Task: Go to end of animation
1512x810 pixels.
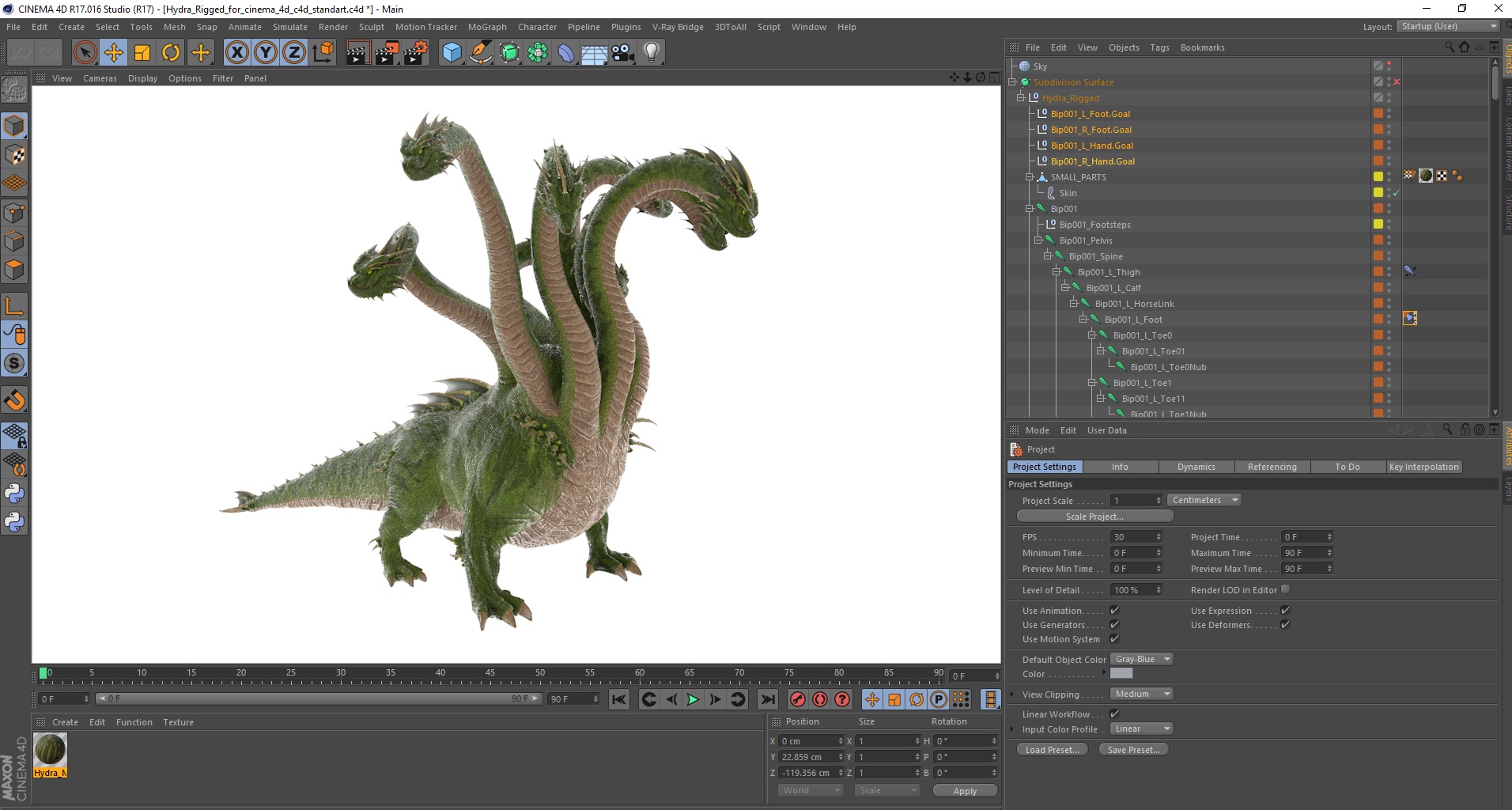Action: (x=767, y=699)
